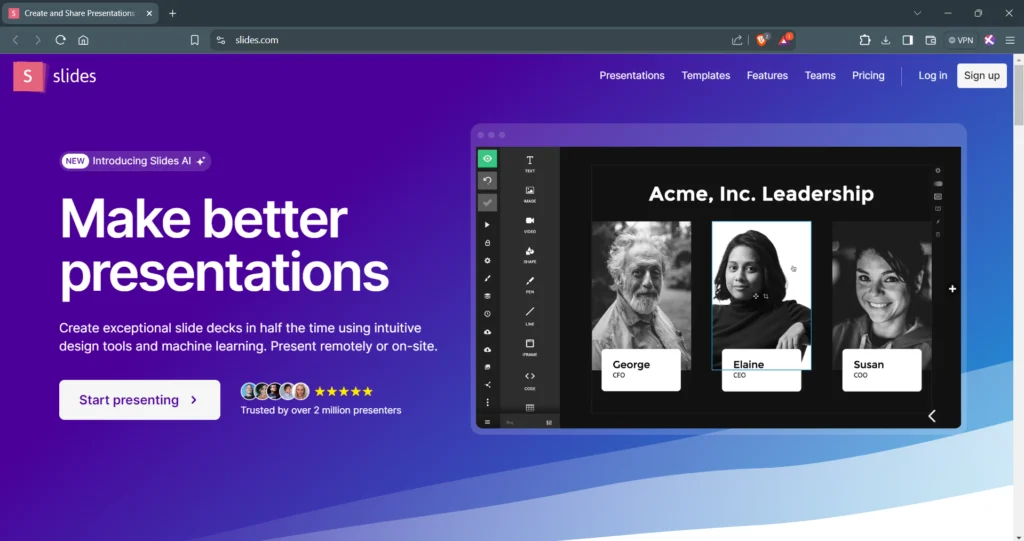Go to browser home page
Viewport: 1024px width, 541px height.
point(83,40)
